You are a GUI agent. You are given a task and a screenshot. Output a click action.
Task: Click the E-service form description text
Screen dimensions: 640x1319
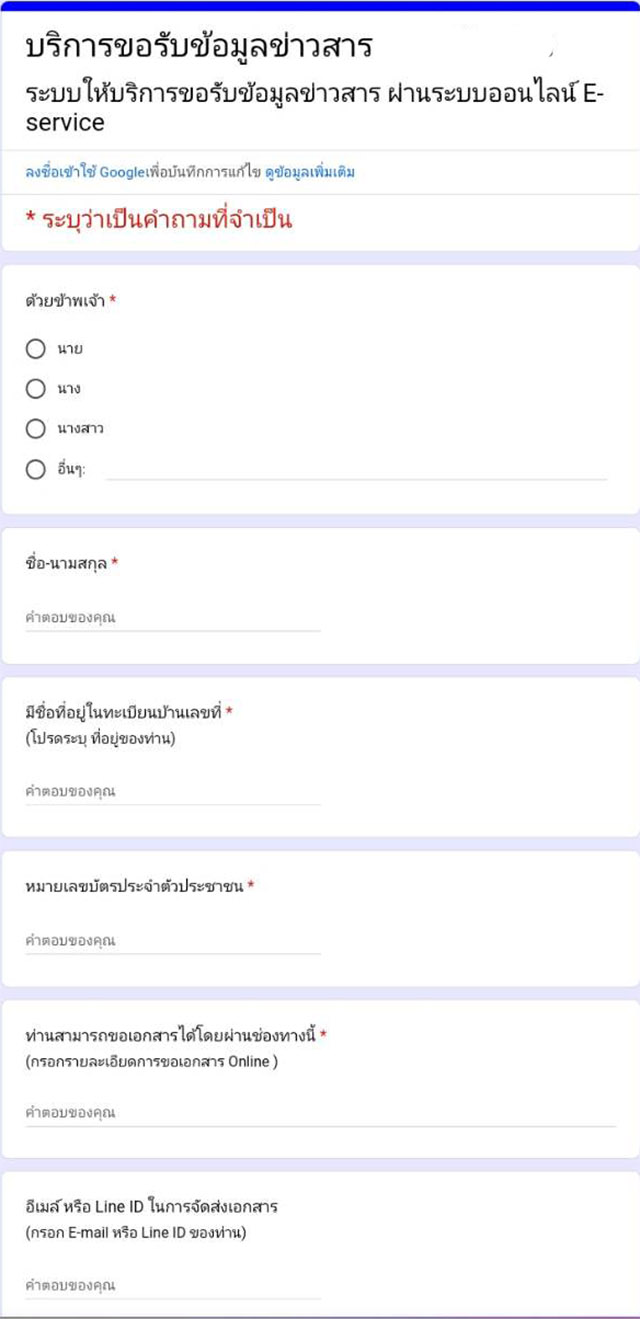[315, 107]
